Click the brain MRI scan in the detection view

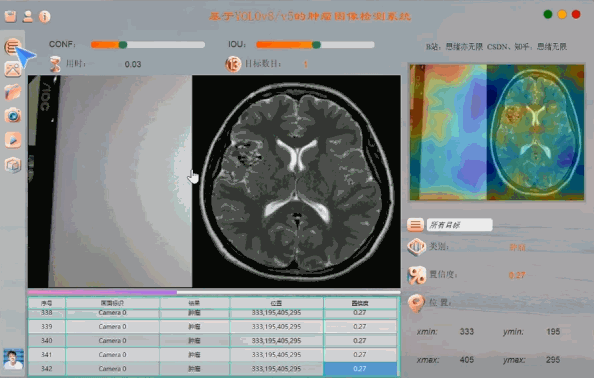coord(296,181)
